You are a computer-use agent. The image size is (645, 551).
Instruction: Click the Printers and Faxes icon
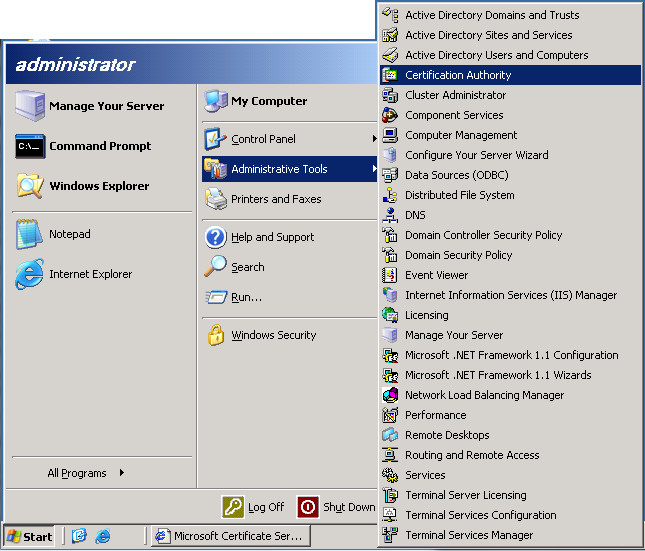(x=216, y=199)
